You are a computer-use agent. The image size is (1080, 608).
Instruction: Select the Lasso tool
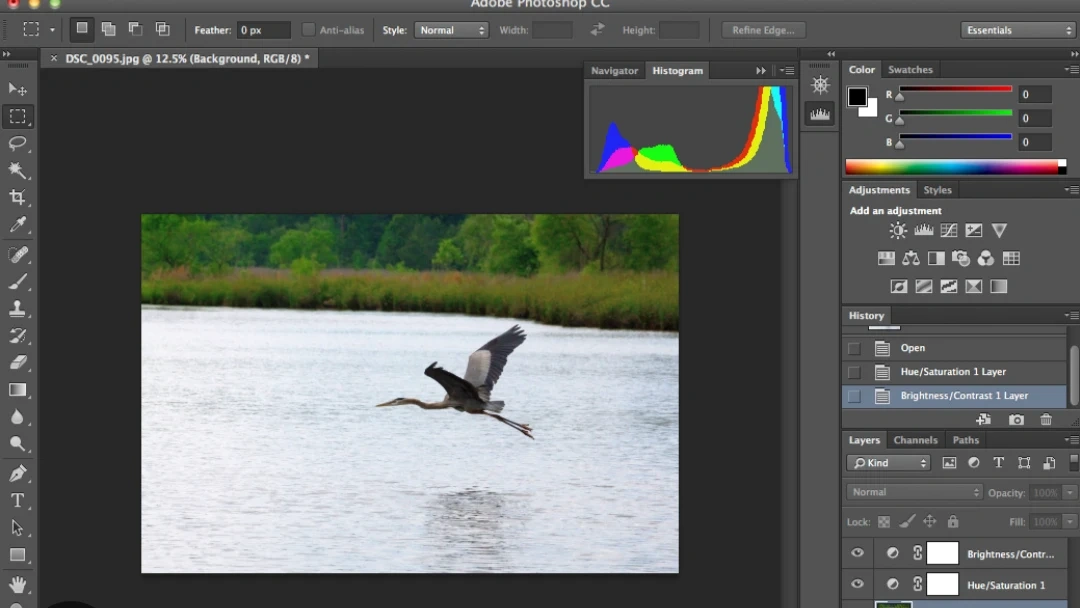(x=17, y=143)
